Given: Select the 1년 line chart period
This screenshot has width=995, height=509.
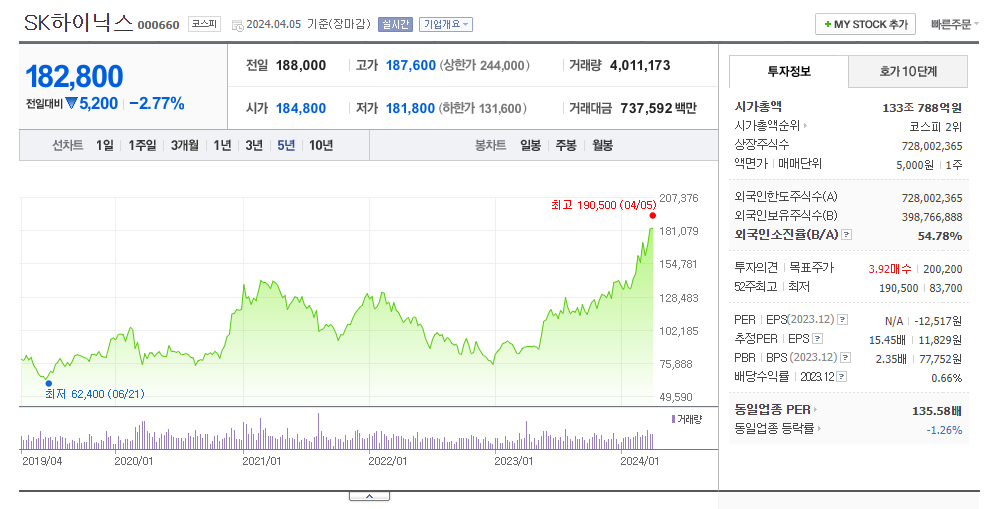Looking at the screenshot, I should 222,145.
